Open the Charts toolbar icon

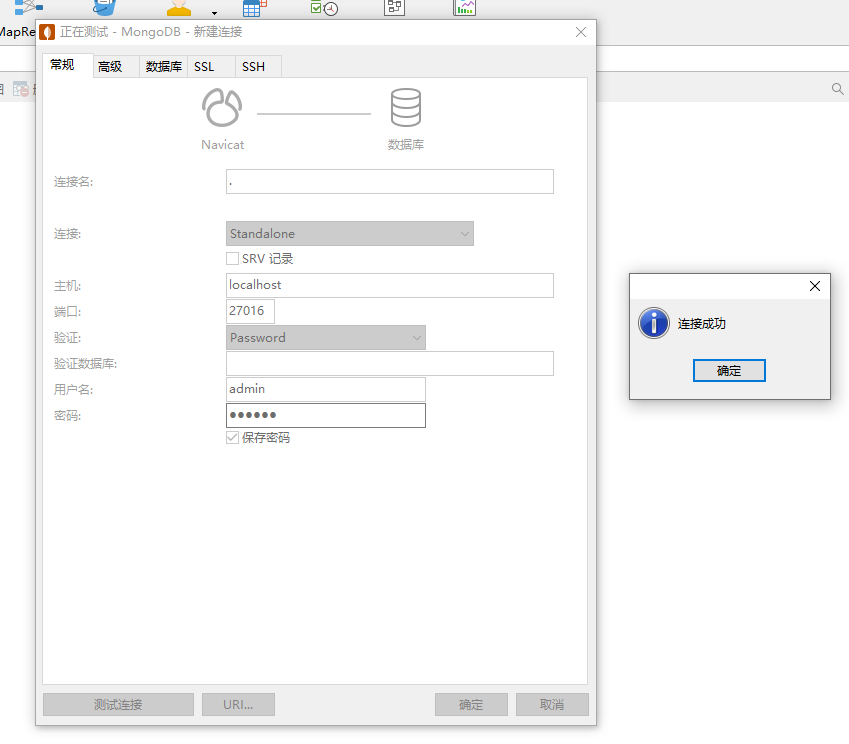tap(465, 8)
